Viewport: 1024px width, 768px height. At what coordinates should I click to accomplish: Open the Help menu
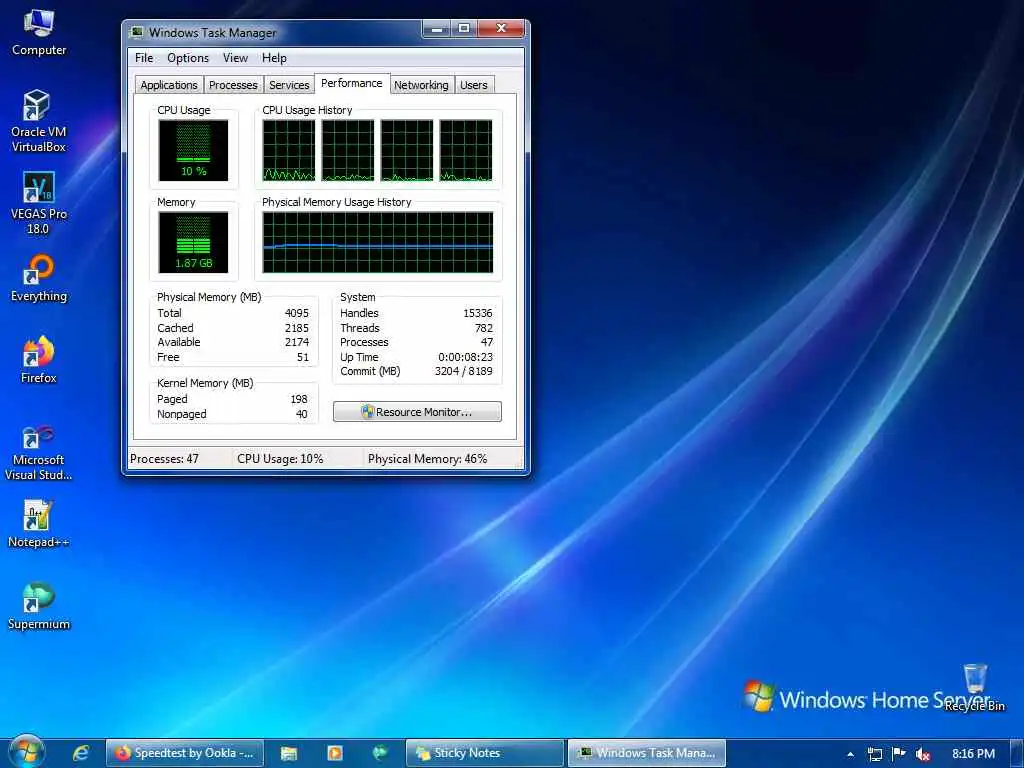coord(274,57)
